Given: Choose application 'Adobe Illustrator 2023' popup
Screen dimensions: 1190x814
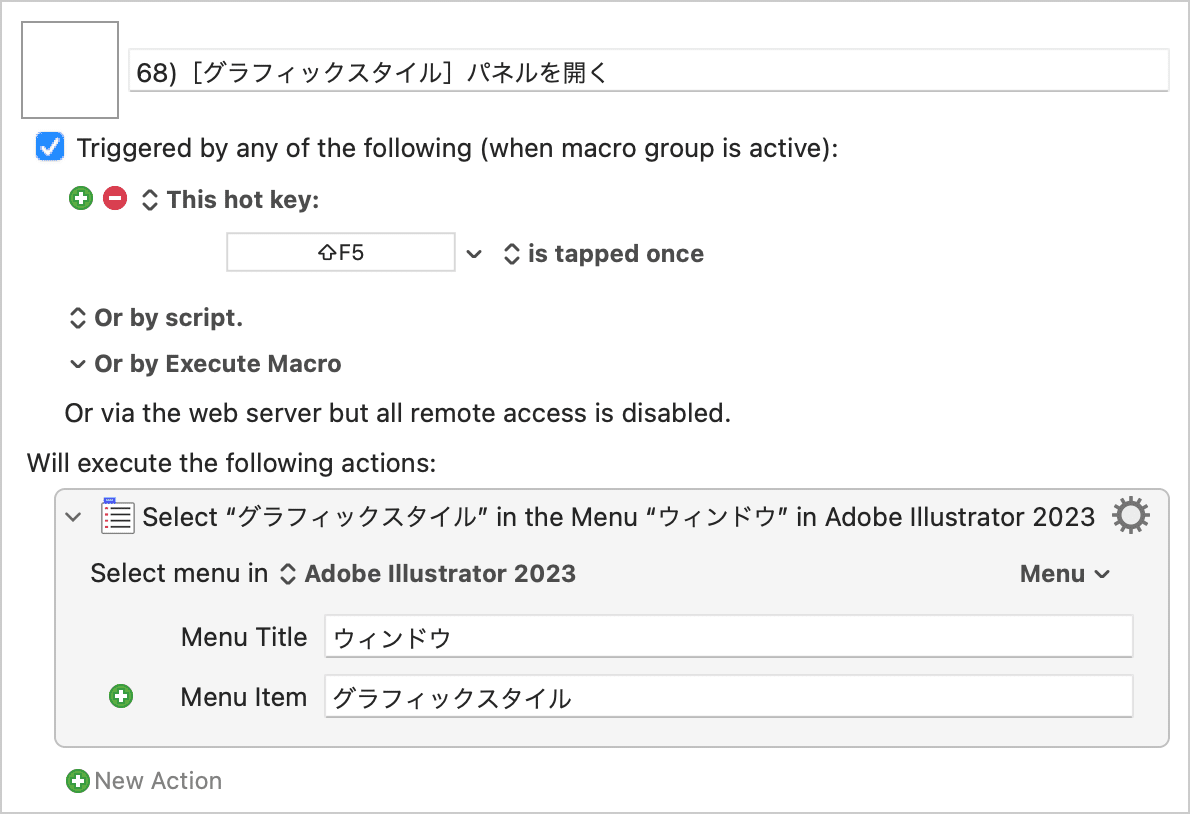Looking at the screenshot, I should (x=428, y=574).
